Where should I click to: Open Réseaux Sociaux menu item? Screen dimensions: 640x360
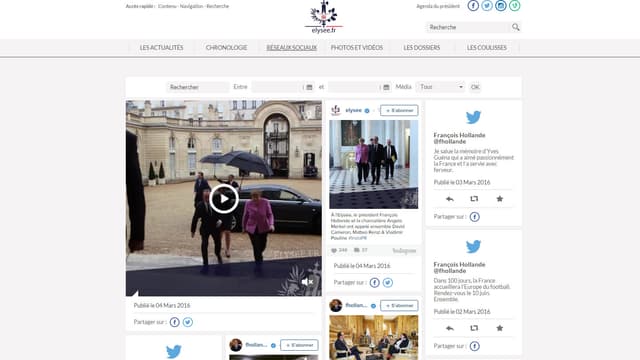pos(292,48)
